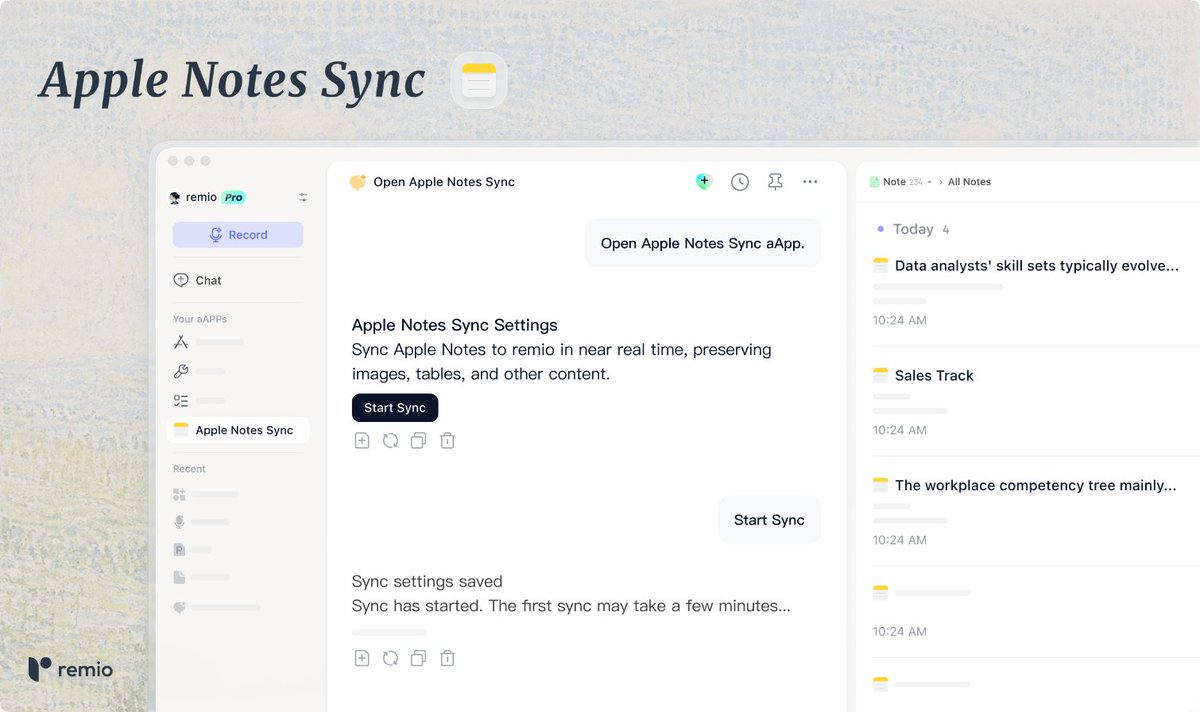
Task: Open chat history via the clock icon
Action: [740, 182]
